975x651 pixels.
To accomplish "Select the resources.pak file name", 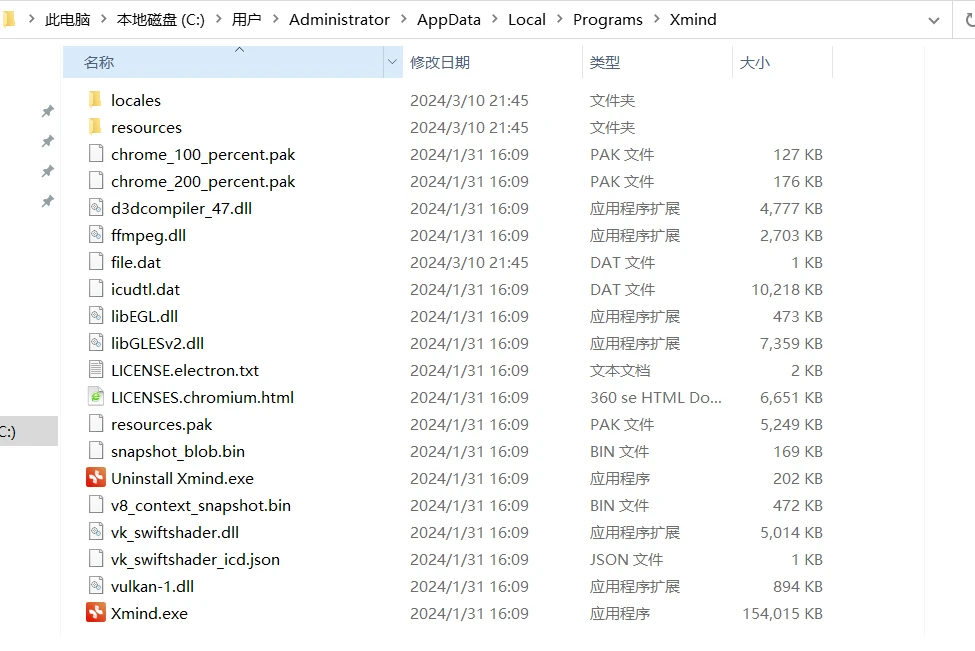I will tap(161, 425).
